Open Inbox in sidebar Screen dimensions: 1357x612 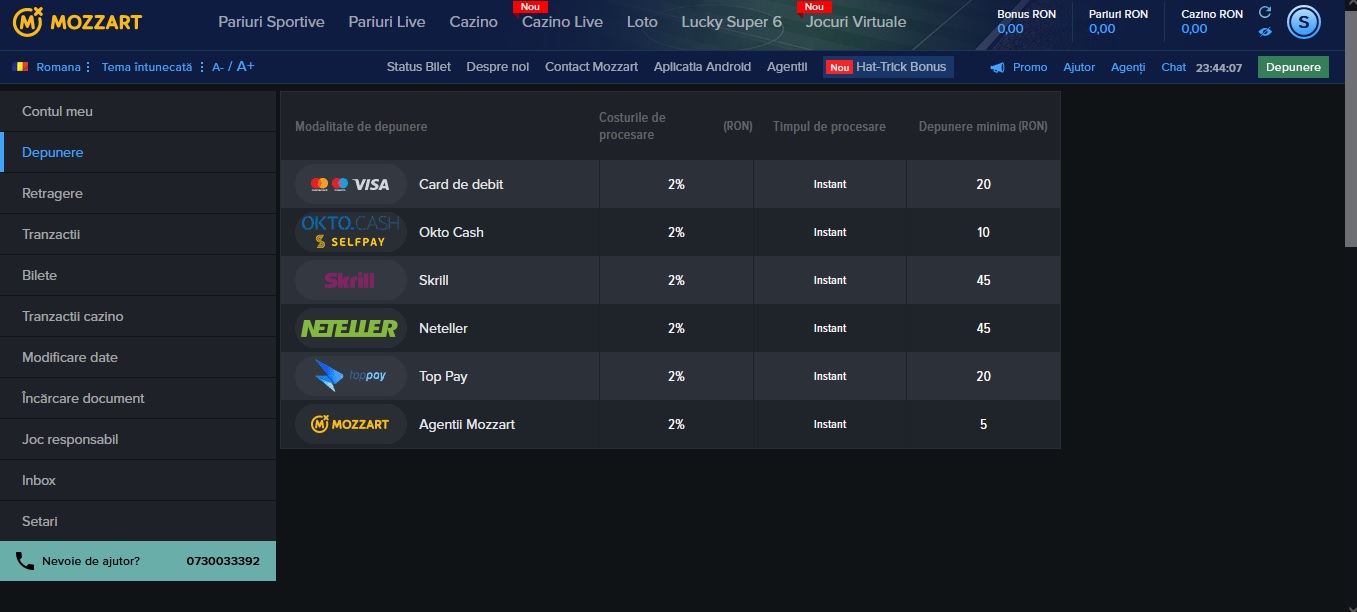138,480
